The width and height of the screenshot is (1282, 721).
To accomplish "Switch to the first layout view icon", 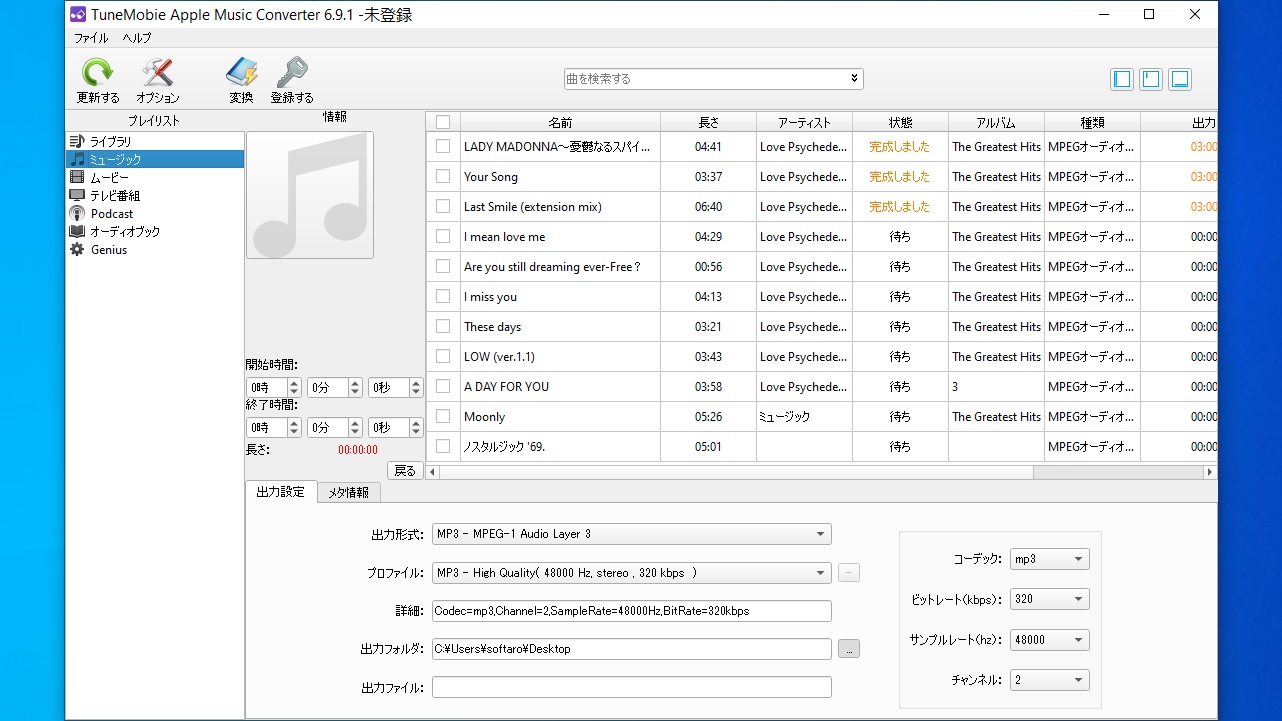I will click(x=1122, y=79).
